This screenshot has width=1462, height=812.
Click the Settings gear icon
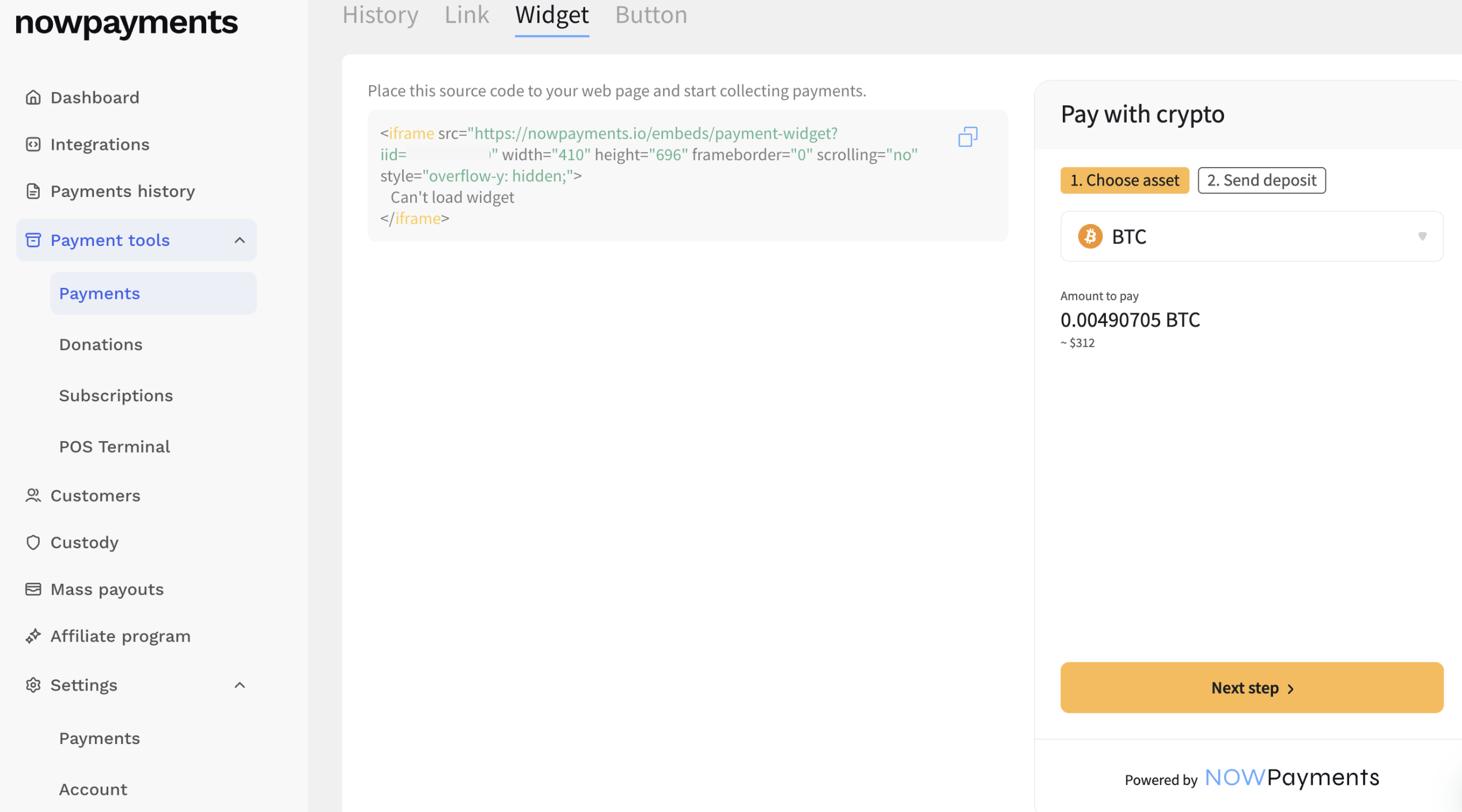[33, 685]
